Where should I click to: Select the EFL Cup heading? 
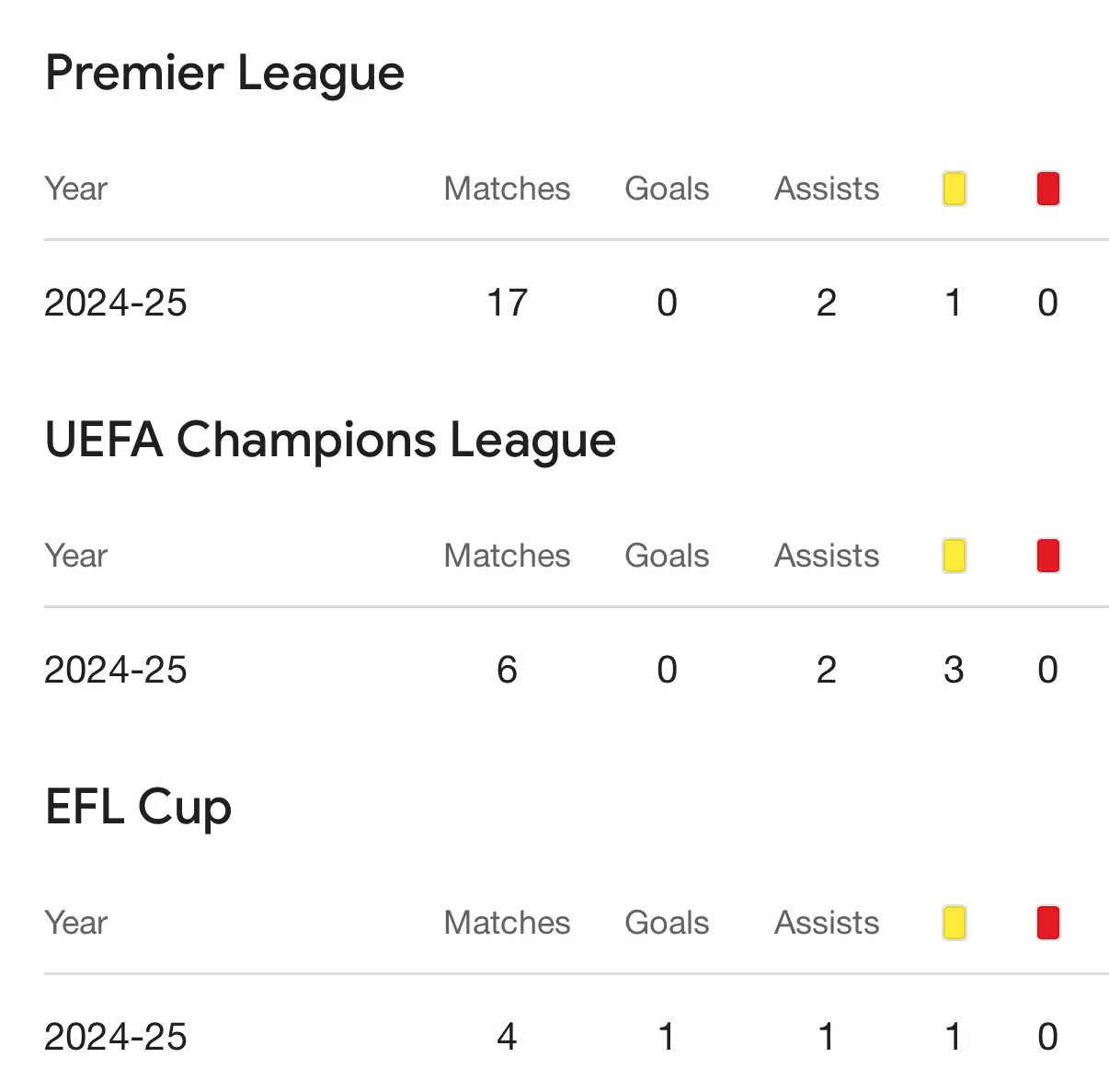pos(138,808)
